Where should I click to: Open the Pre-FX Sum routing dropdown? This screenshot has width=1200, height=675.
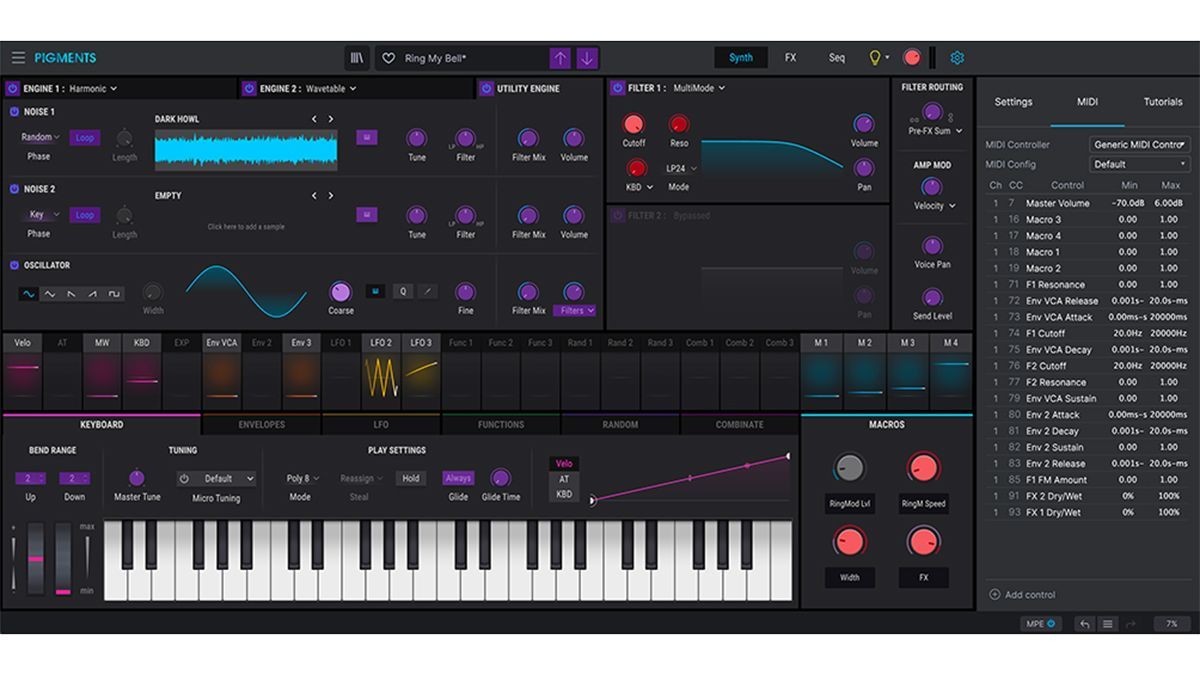tap(935, 131)
